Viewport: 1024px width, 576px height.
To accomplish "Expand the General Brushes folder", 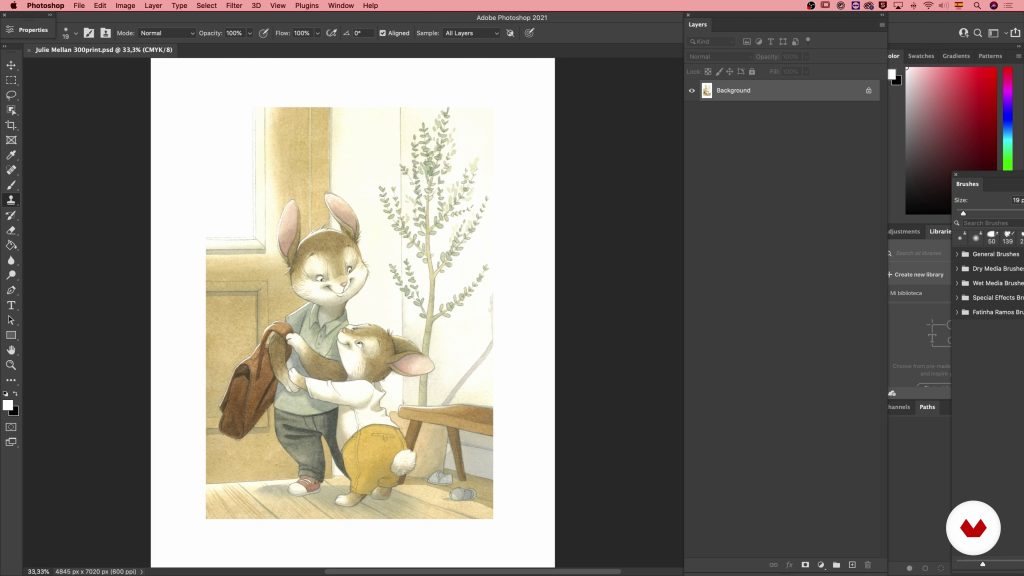I will point(957,254).
